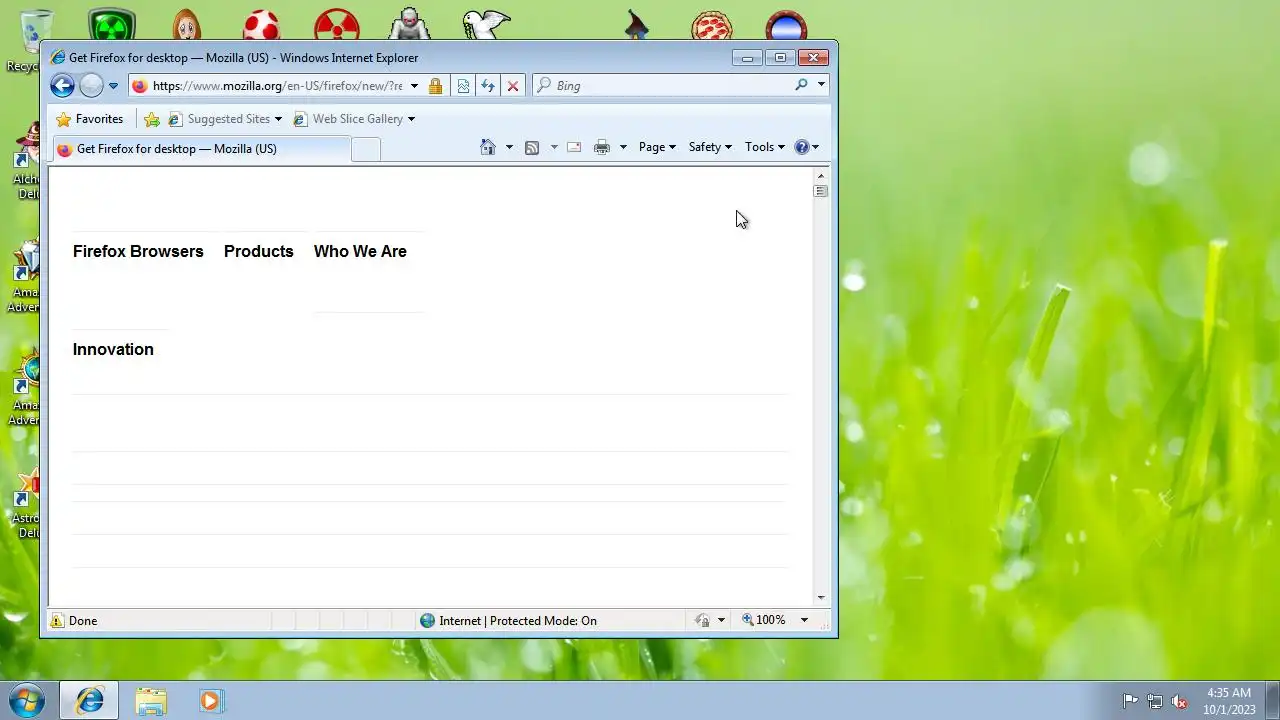Select the Get Firefox for desktop tab

tap(200, 149)
